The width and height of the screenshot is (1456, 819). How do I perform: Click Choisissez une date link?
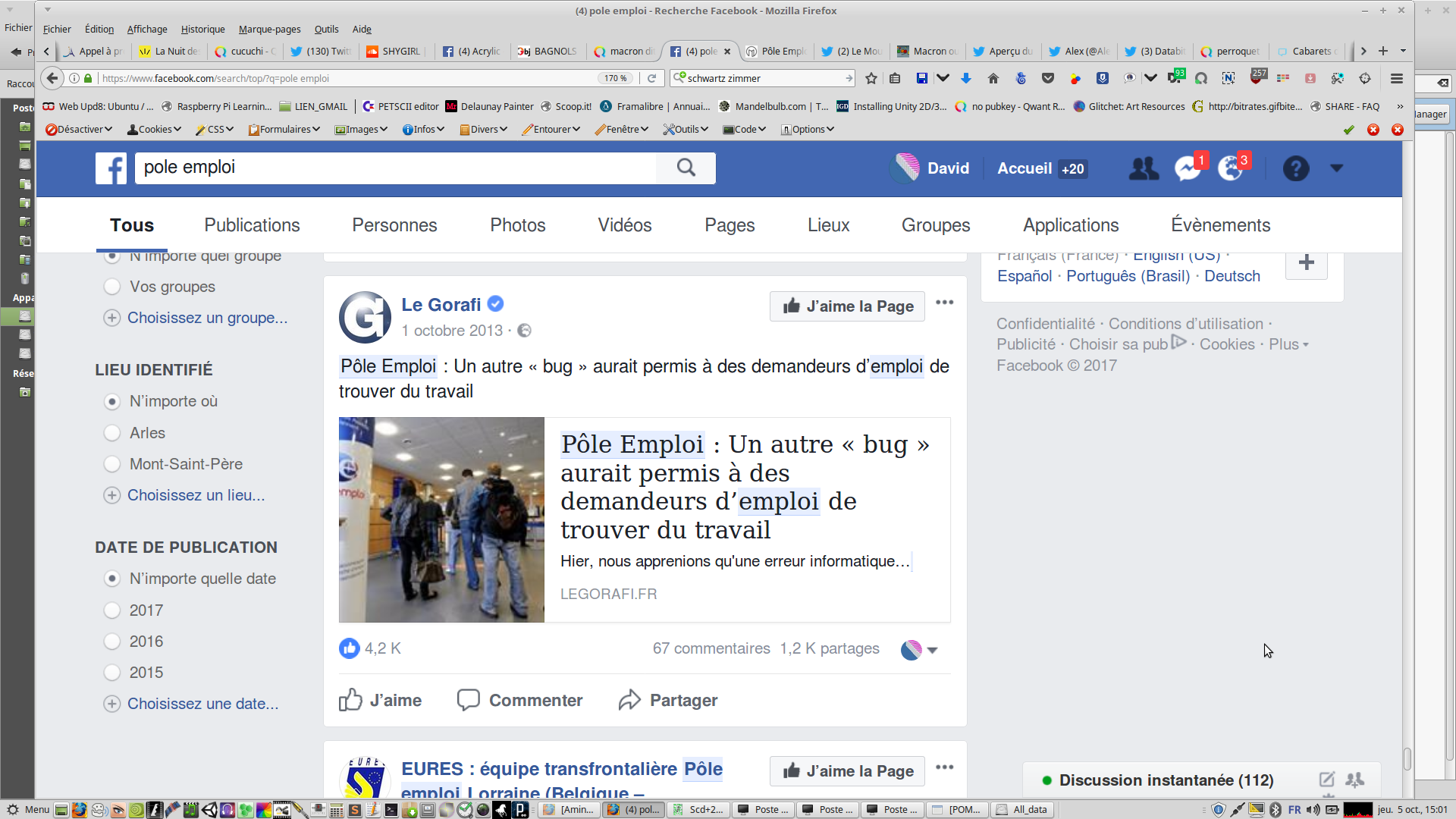tap(202, 704)
